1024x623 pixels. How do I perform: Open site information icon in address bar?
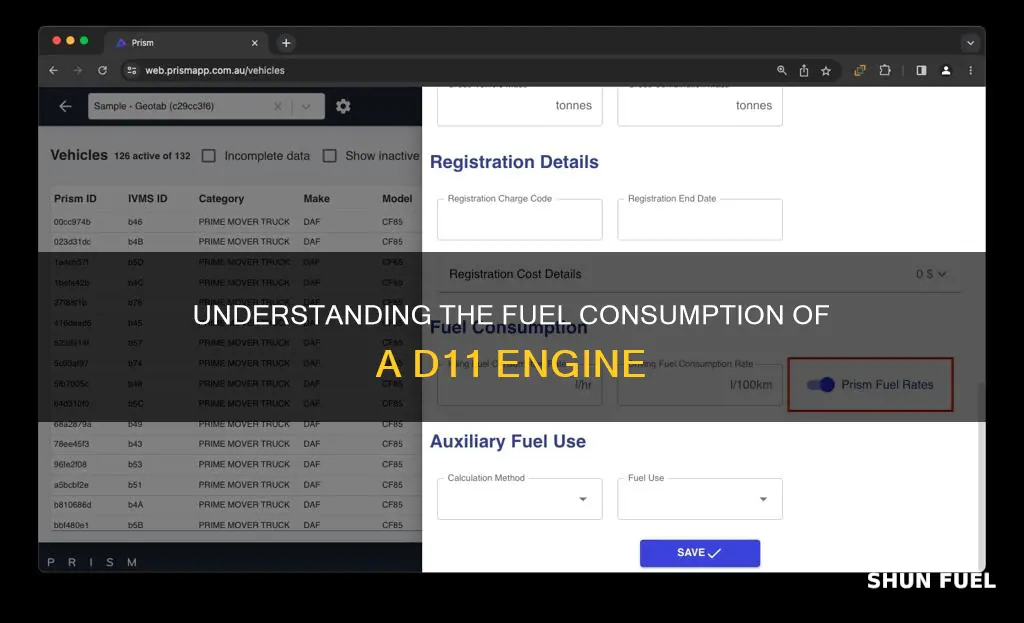pyautogui.click(x=132, y=71)
